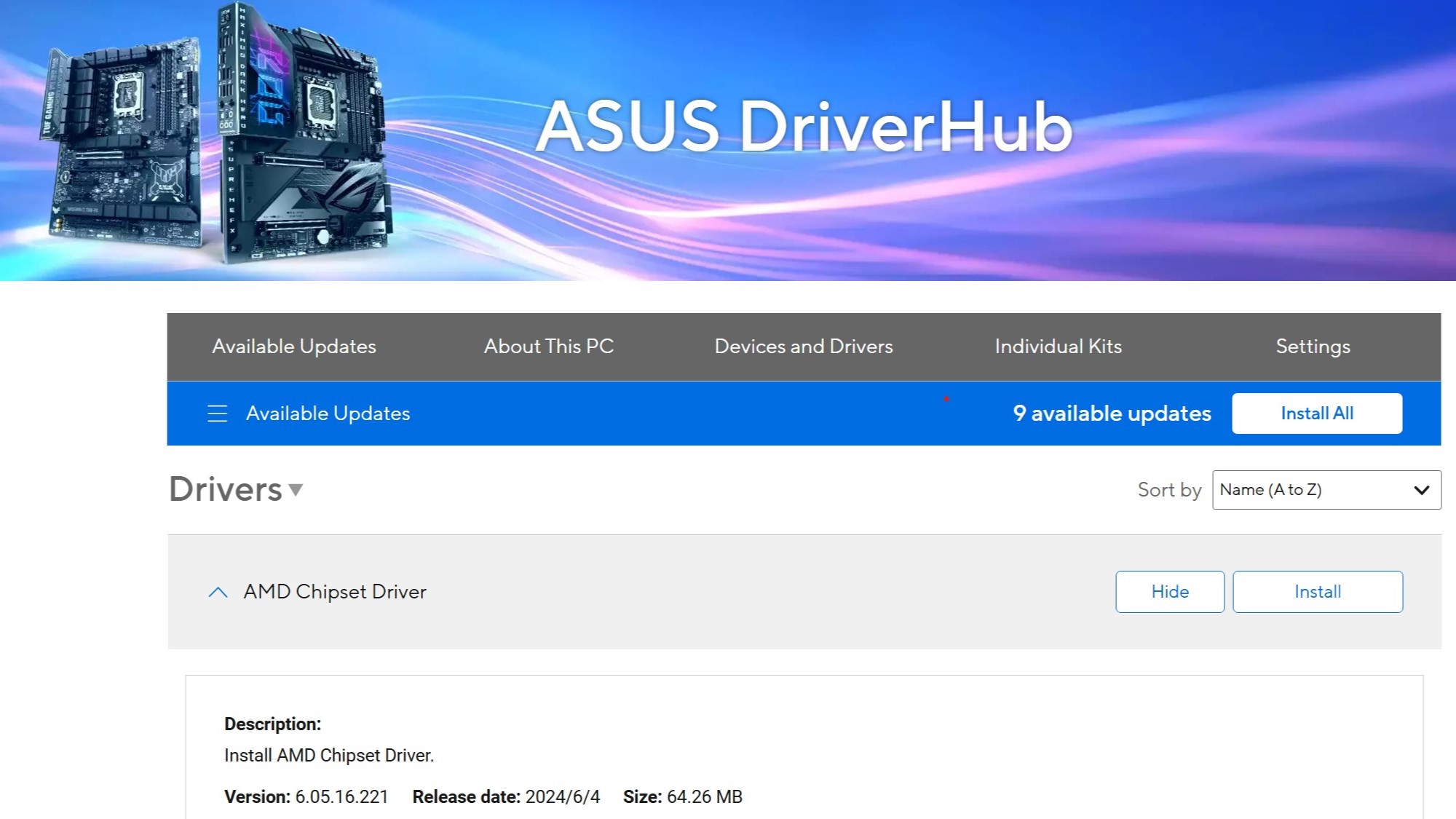Switch to the Available Updates tab

coord(294,347)
